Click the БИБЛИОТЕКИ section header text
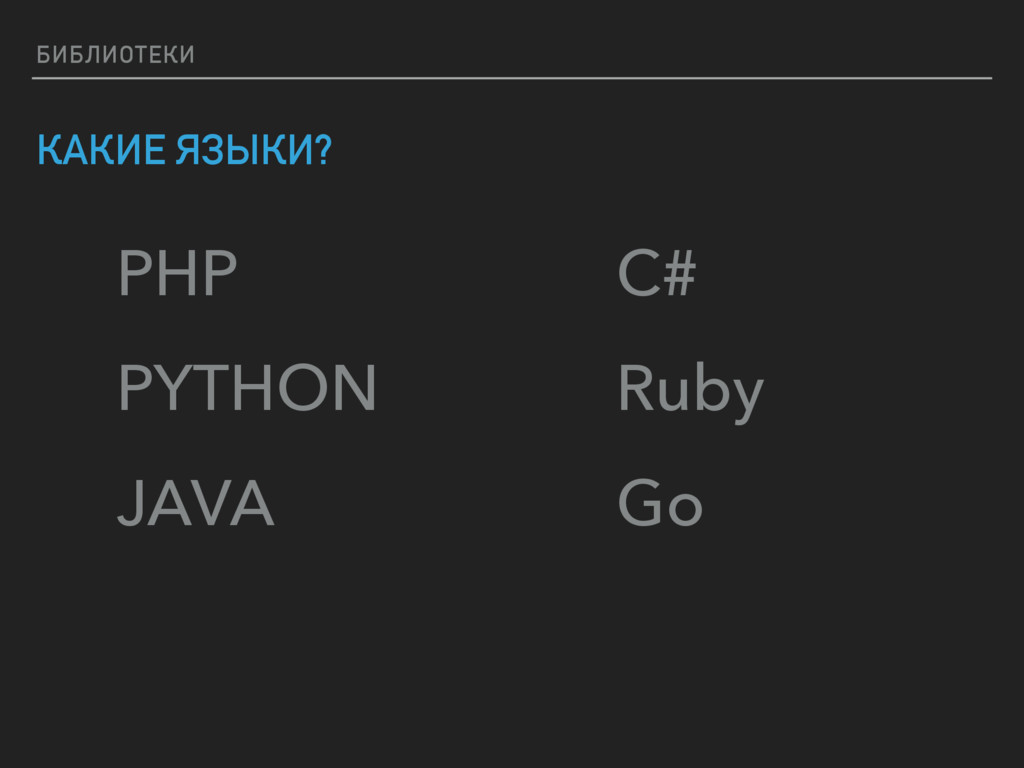Viewport: 1024px width, 768px height. coord(116,54)
